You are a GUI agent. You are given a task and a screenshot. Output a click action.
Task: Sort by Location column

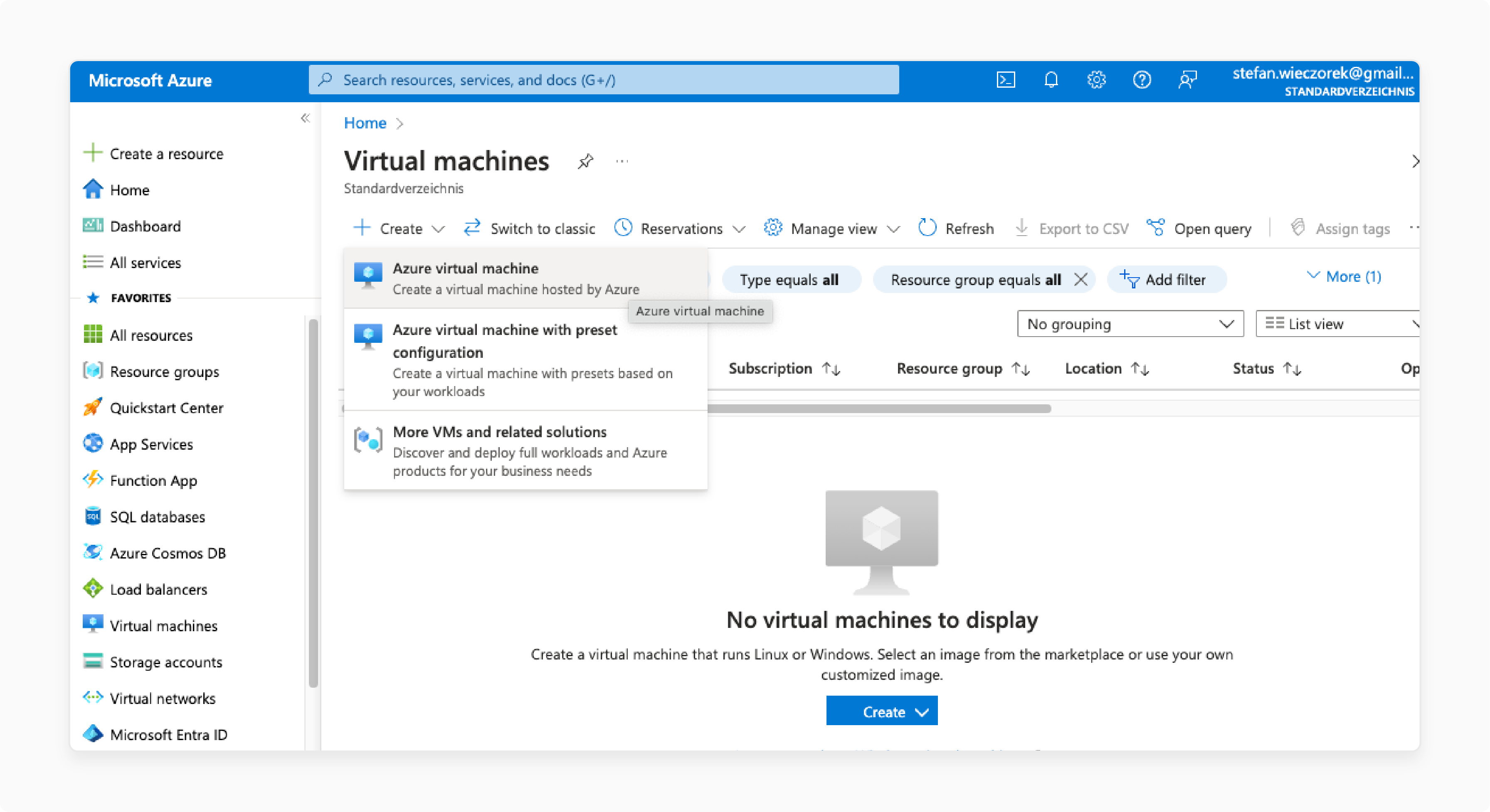[1107, 369]
